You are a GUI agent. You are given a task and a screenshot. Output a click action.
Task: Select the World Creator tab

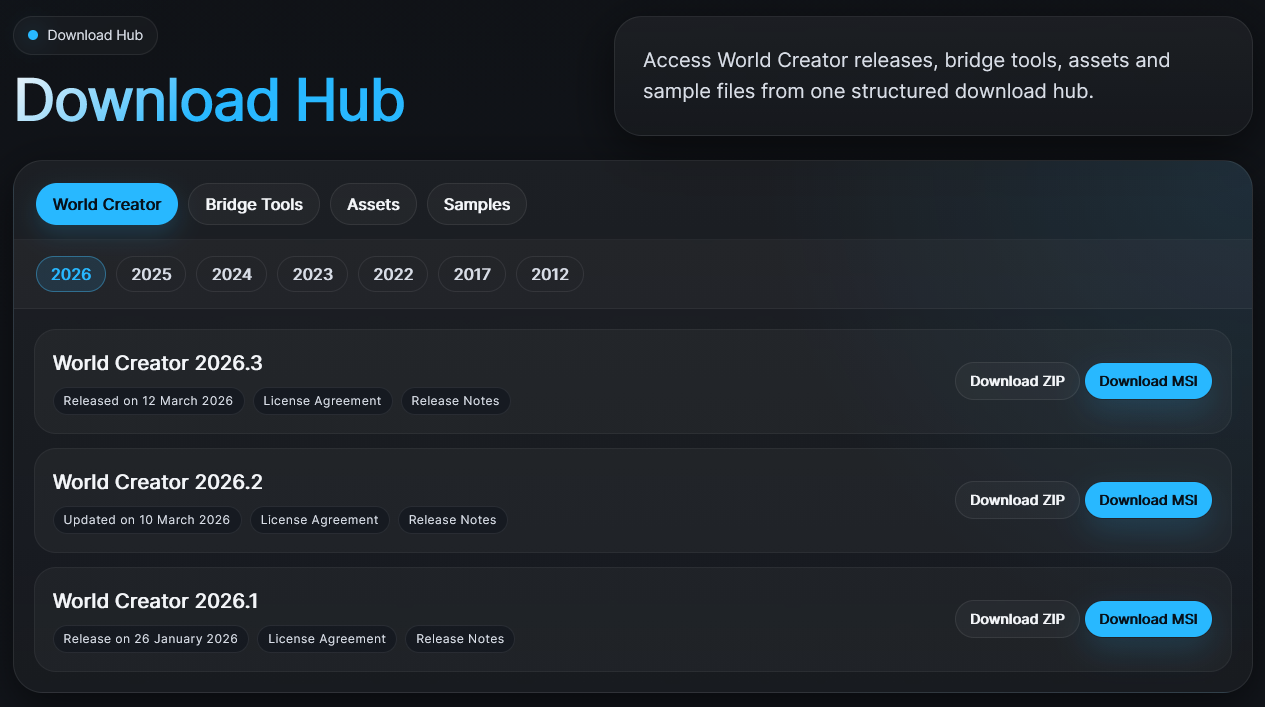(x=107, y=204)
